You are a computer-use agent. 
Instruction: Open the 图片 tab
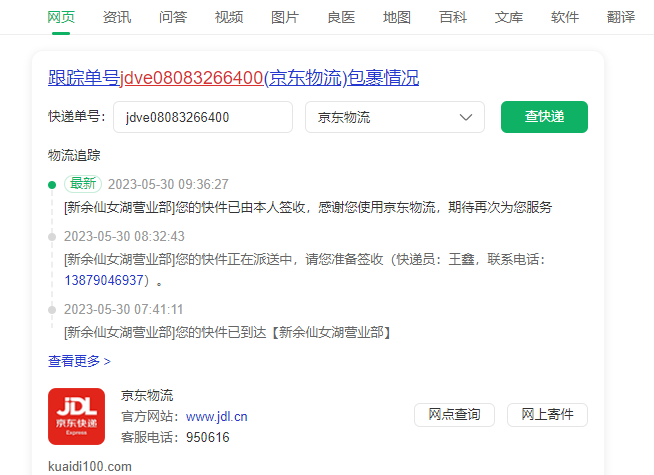pos(285,17)
